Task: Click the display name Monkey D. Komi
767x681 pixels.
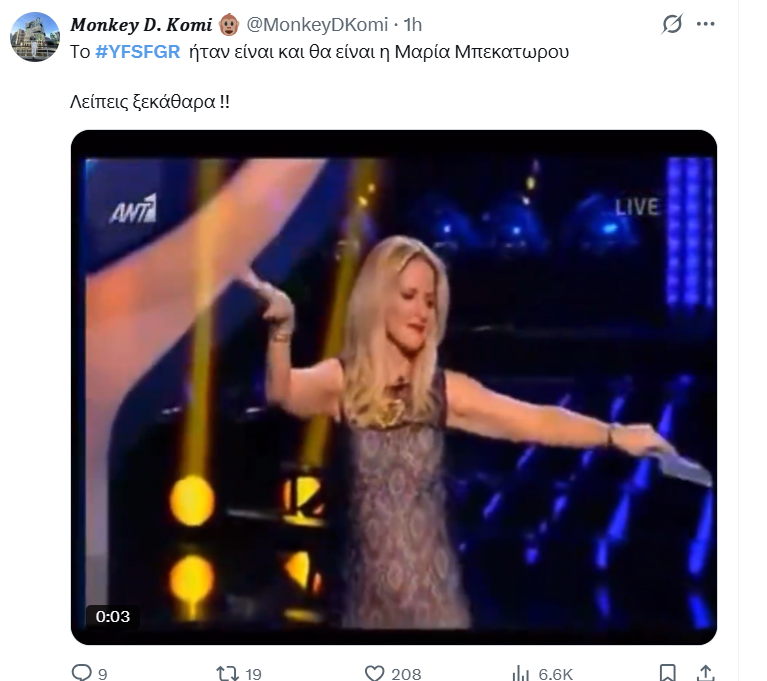Action: click(140, 24)
